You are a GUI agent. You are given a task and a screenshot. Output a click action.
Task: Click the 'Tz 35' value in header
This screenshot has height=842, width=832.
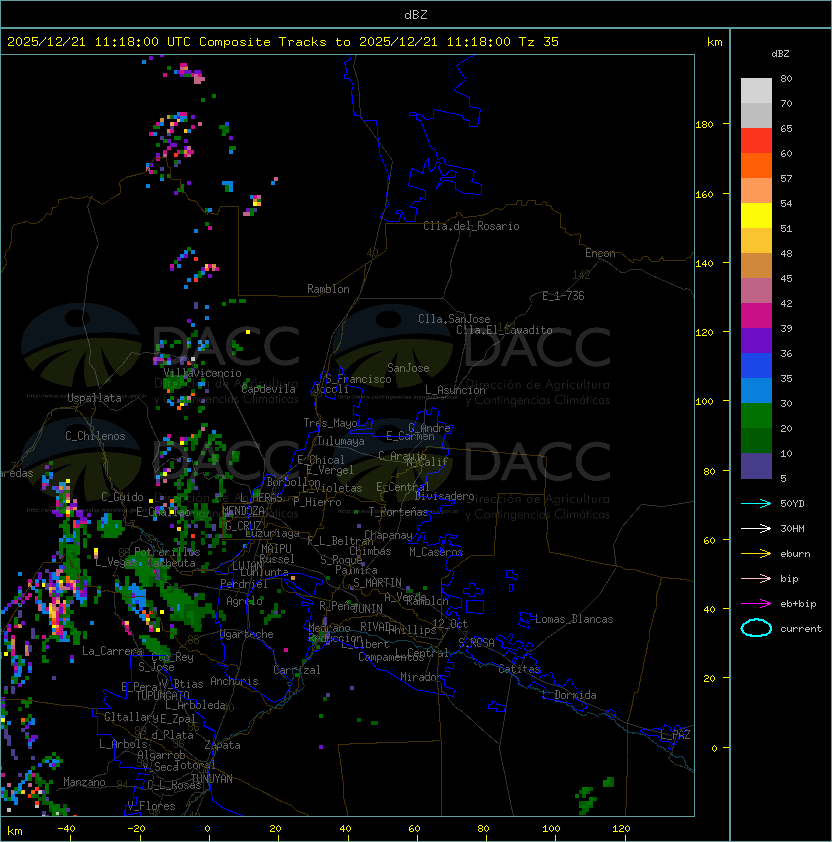point(539,42)
